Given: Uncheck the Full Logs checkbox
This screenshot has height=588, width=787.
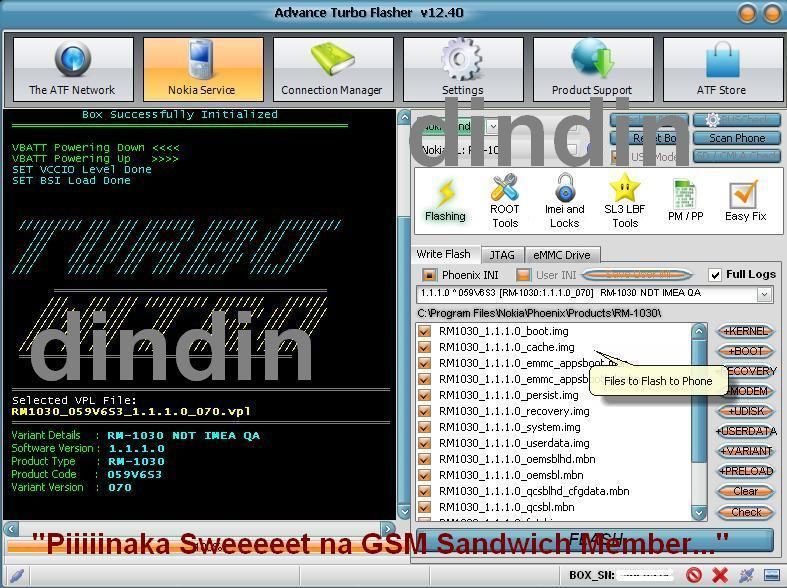Looking at the screenshot, I should (x=715, y=275).
